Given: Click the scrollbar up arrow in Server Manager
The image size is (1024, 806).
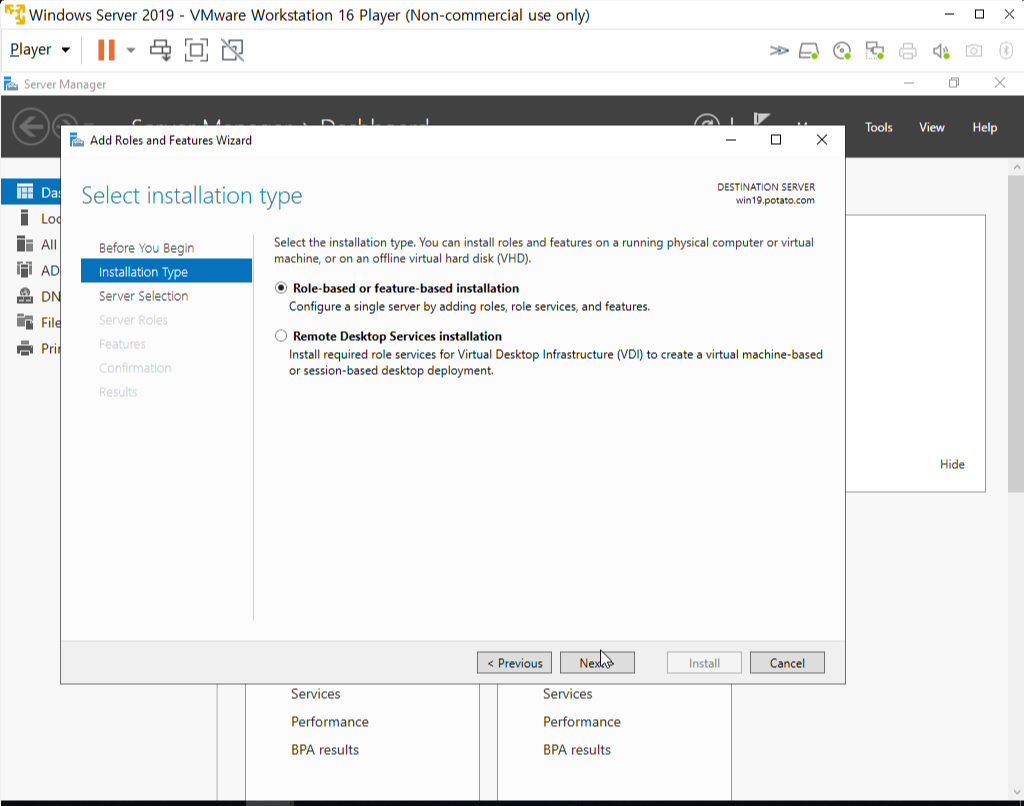Looking at the screenshot, I should point(1016,167).
